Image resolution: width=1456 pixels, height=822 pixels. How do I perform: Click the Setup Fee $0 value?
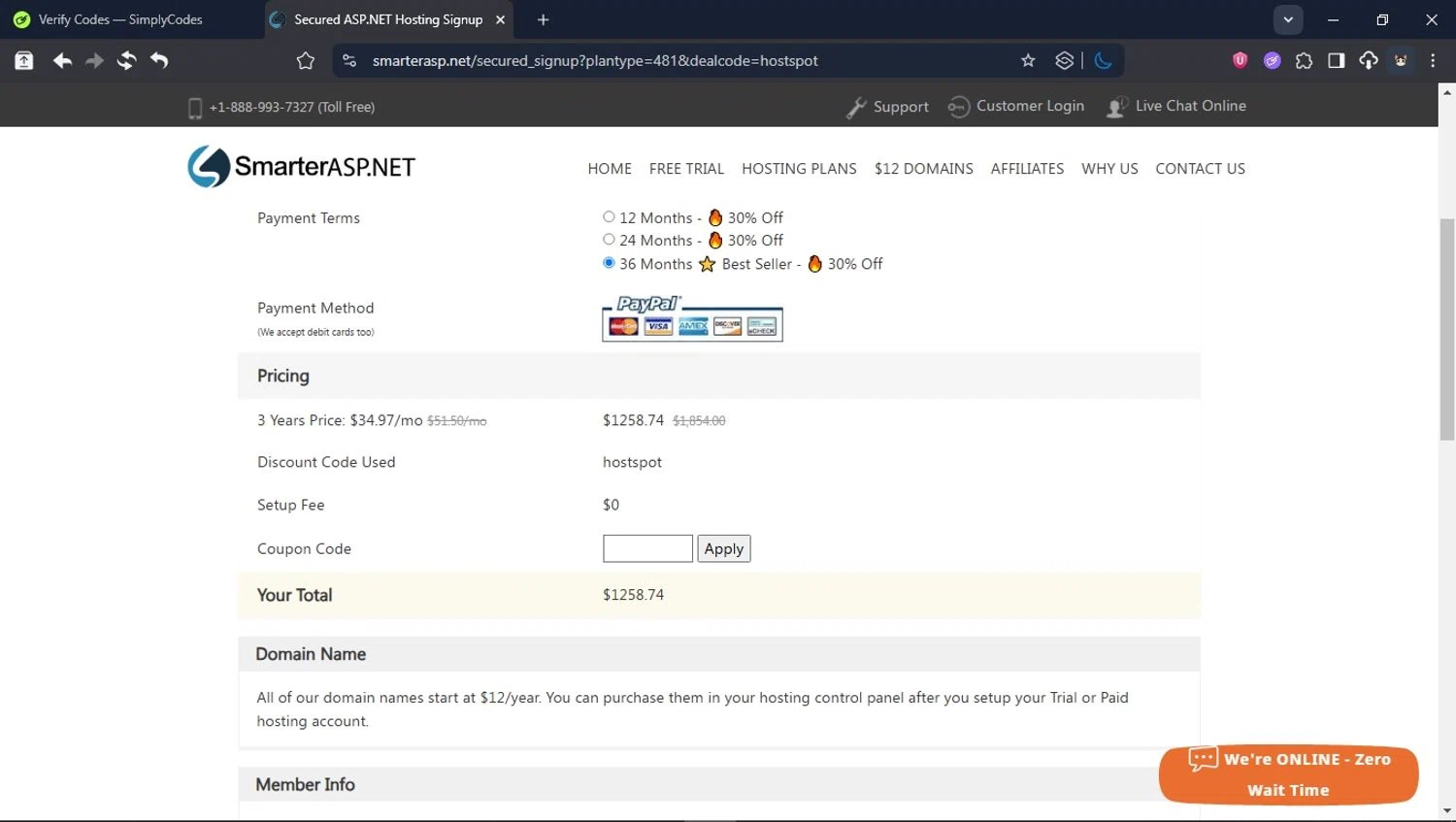point(611,505)
